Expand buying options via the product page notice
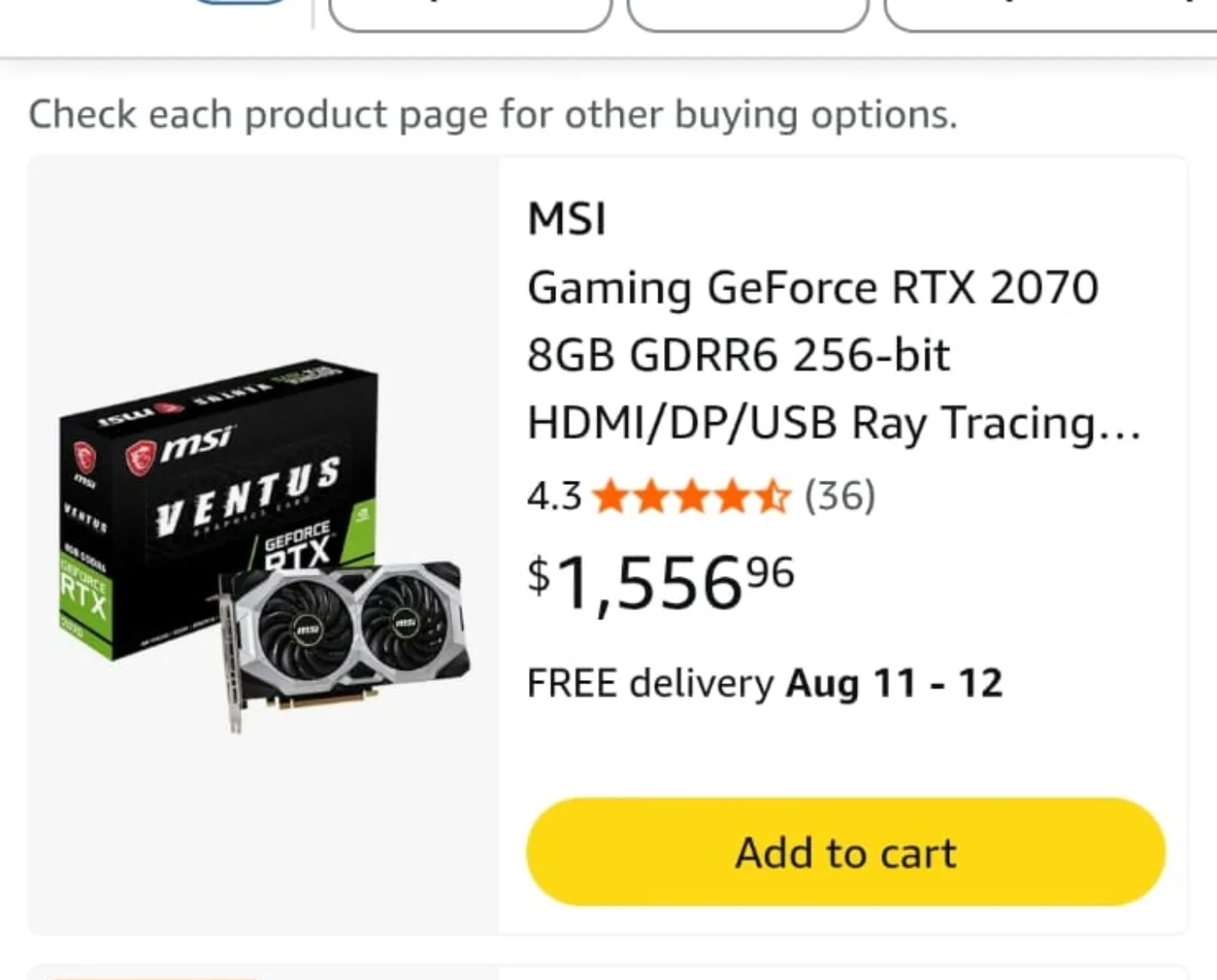 (493, 113)
